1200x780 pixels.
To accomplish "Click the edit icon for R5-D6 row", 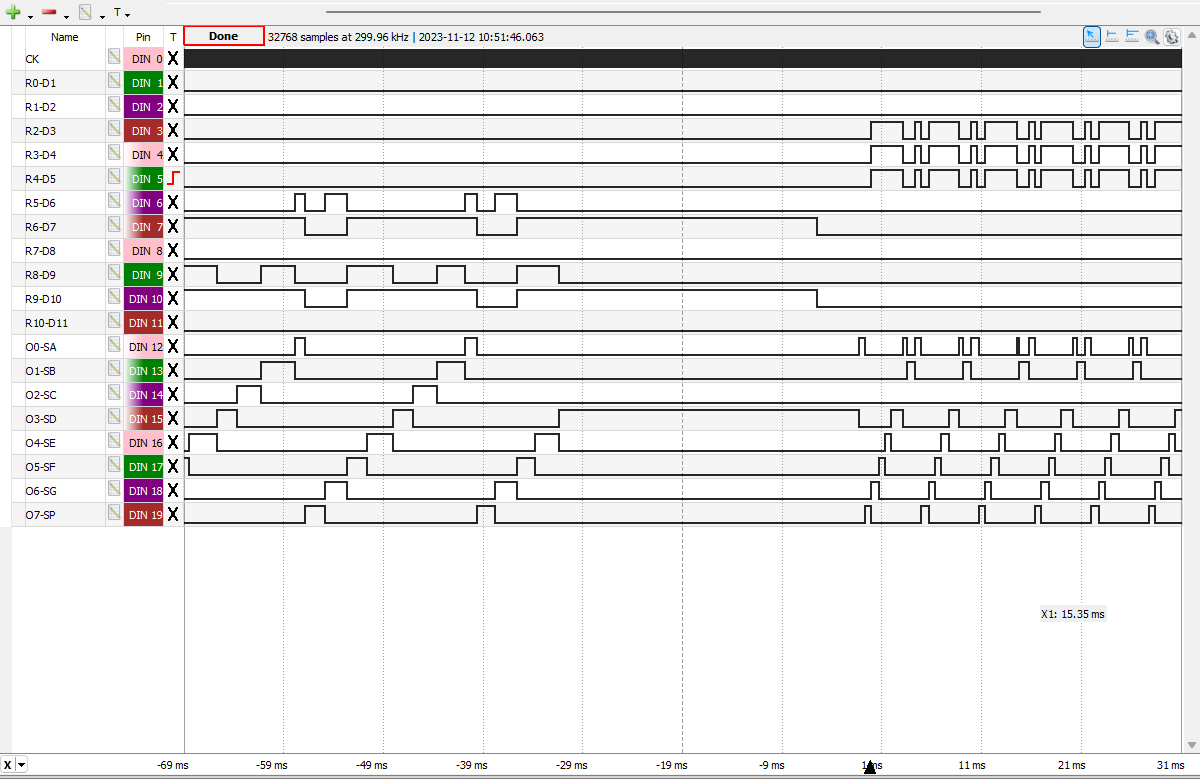I will pyautogui.click(x=114, y=203).
